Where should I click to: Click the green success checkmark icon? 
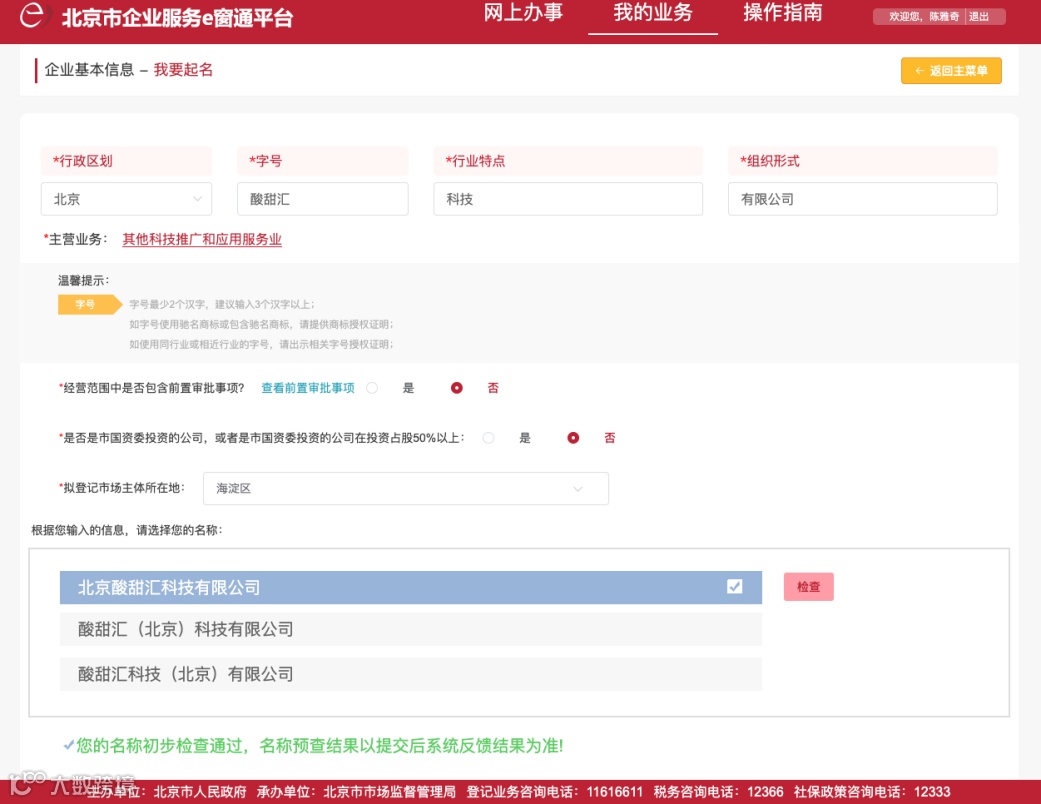[68, 746]
